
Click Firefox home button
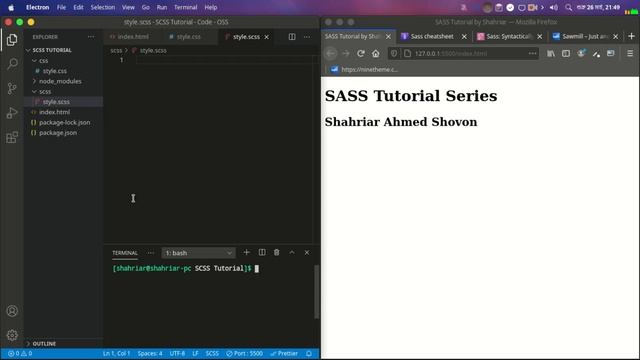click(376, 53)
